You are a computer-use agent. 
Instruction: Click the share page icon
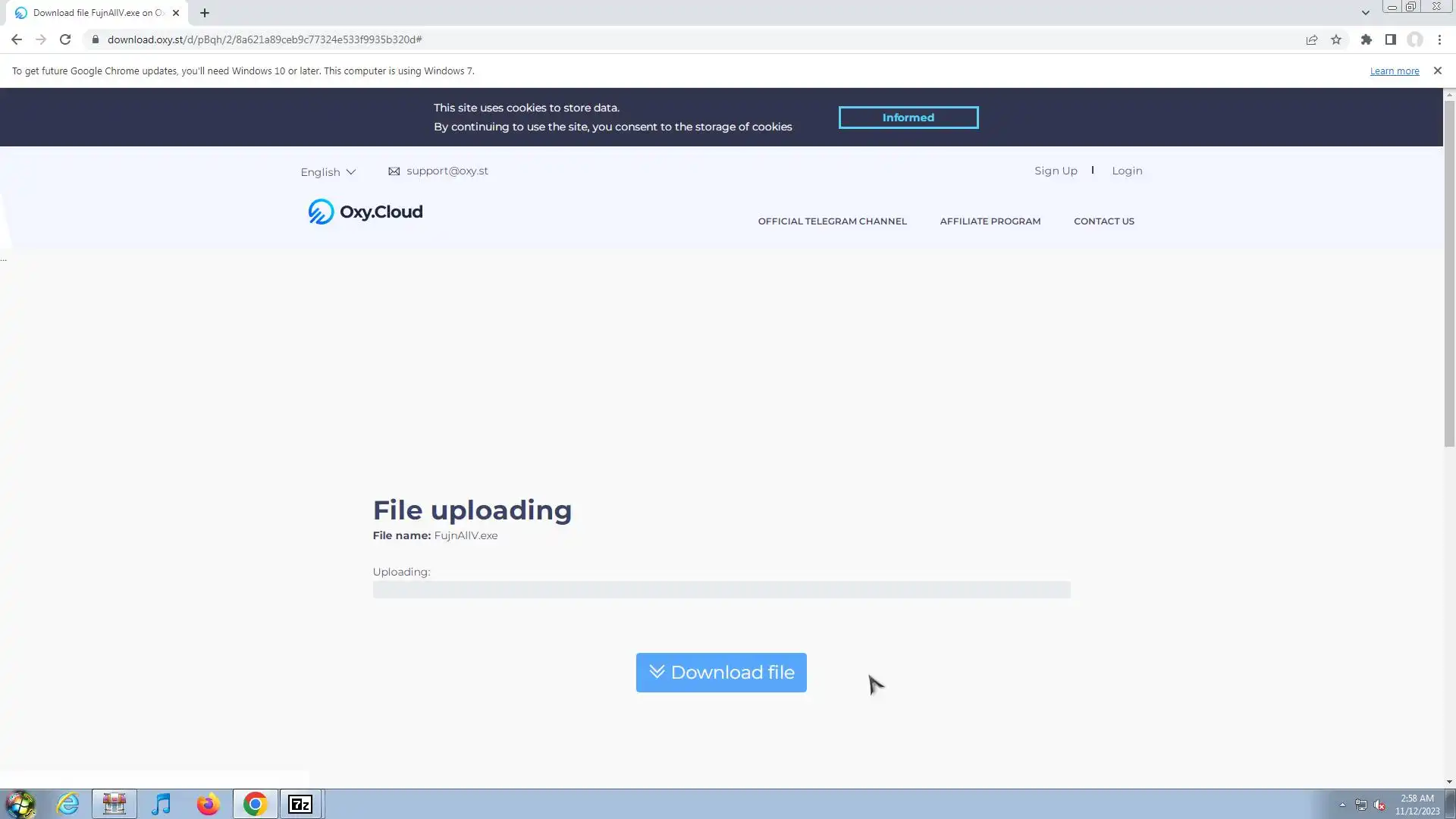tap(1311, 39)
